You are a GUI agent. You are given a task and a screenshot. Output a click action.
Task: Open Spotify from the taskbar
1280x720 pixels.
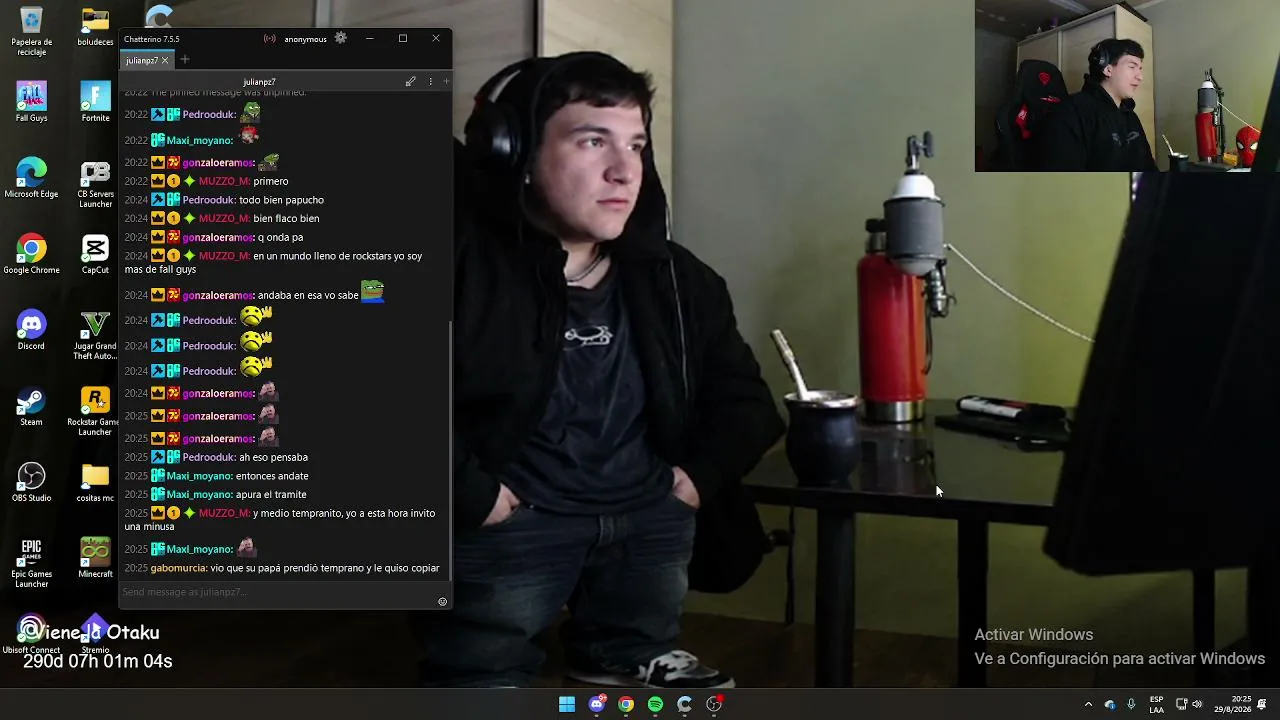[x=655, y=704]
